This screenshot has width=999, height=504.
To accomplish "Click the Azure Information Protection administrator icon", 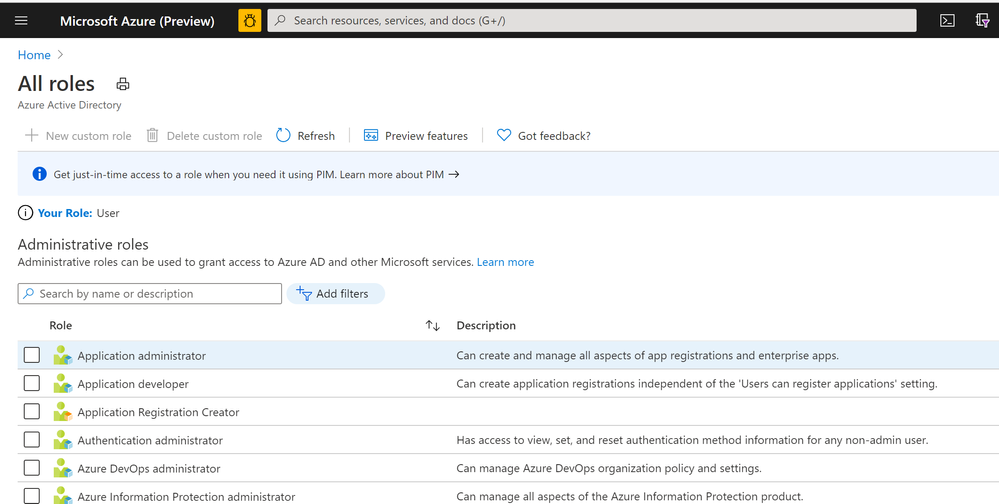I will point(62,496).
